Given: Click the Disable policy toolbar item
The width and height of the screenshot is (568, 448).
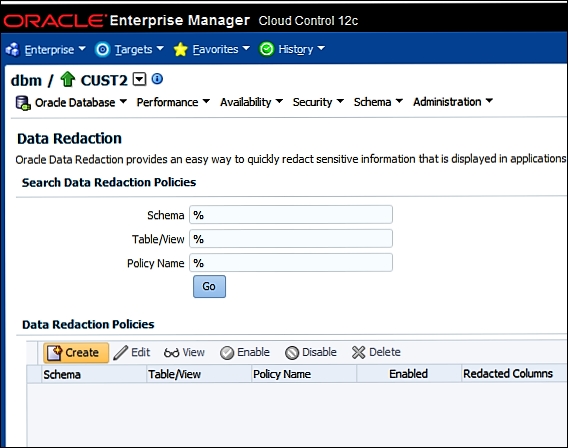Looking at the screenshot, I should 311,352.
